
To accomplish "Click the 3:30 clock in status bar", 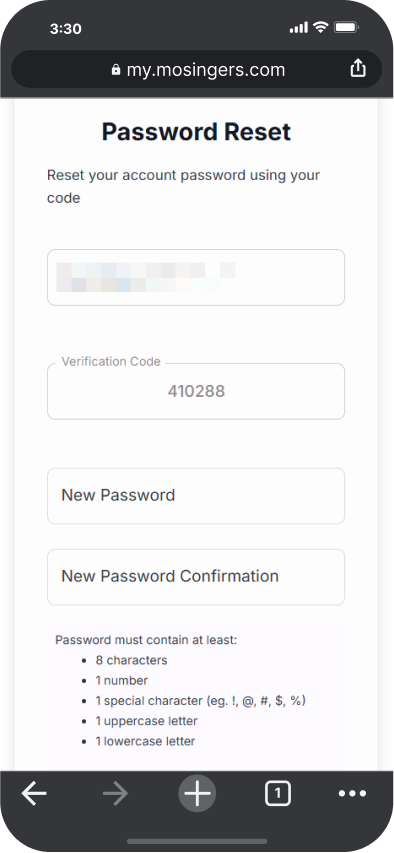I will pos(65,28).
